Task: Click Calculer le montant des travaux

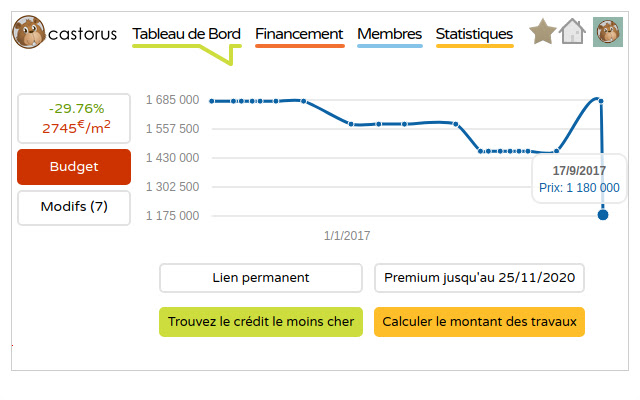Action: [x=479, y=322]
